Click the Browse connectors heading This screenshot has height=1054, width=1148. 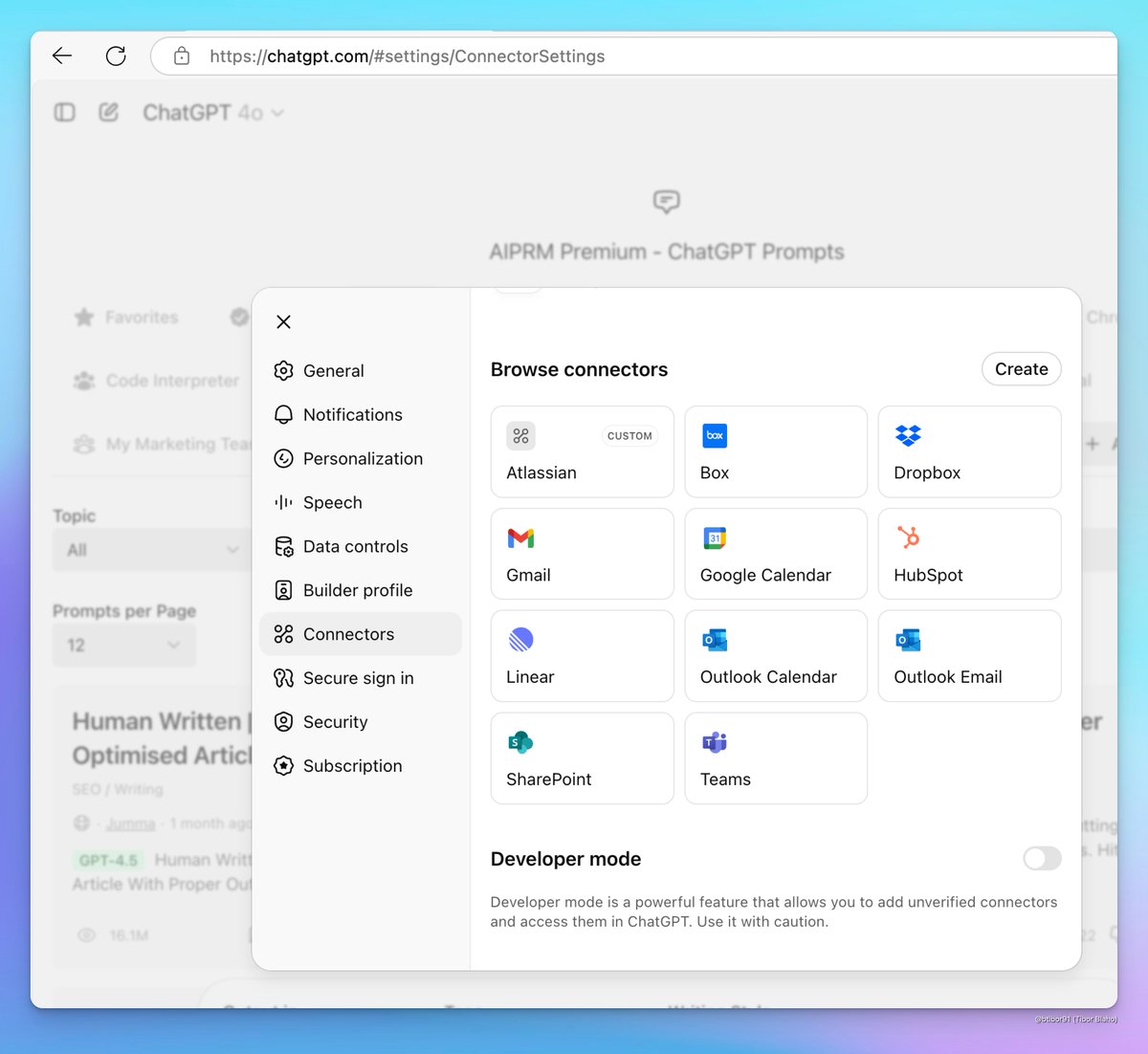tap(579, 370)
